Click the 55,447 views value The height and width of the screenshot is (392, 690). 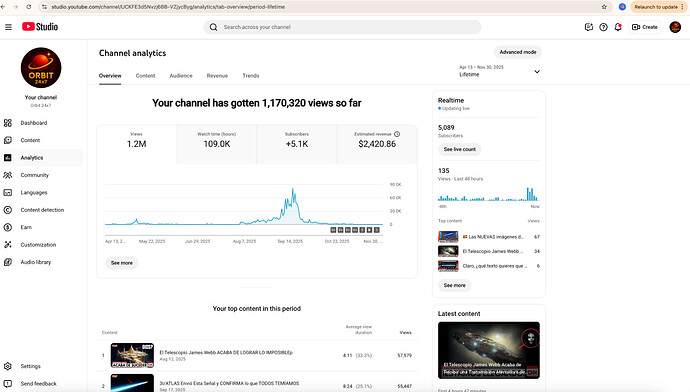pyautogui.click(x=404, y=386)
